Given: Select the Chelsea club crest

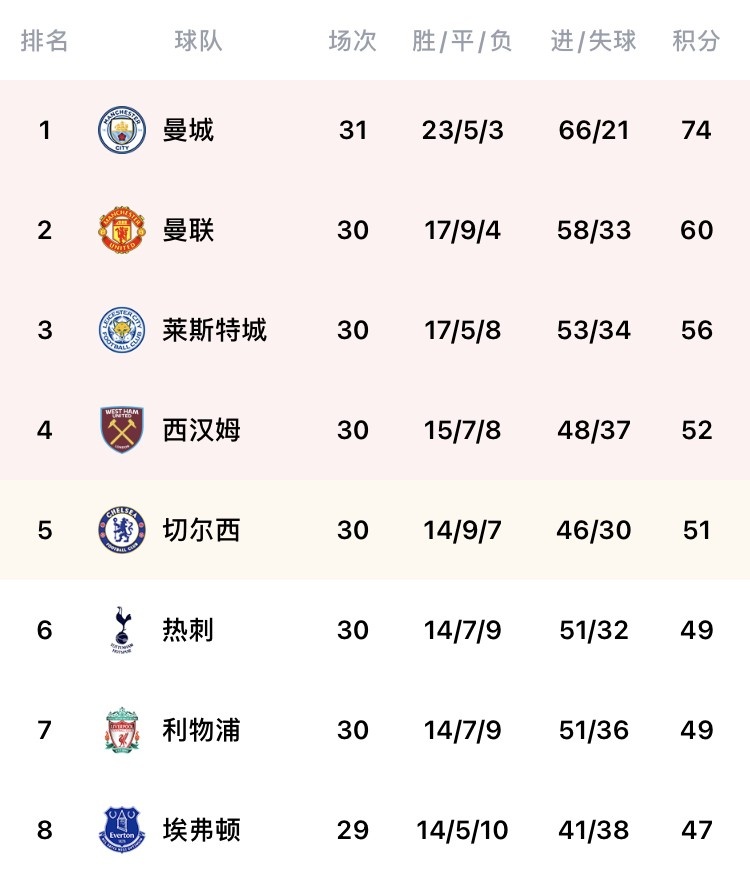Looking at the screenshot, I should pyautogui.click(x=122, y=530).
